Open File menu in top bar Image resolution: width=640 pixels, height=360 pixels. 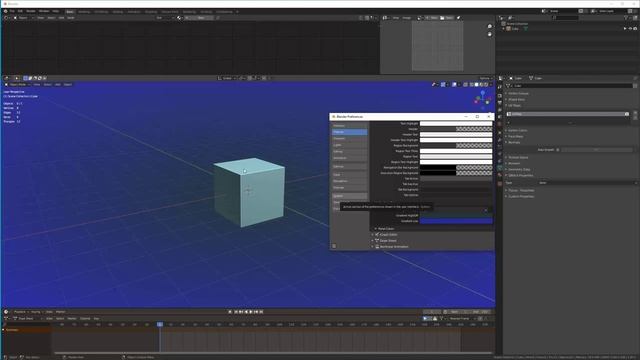click(12, 11)
